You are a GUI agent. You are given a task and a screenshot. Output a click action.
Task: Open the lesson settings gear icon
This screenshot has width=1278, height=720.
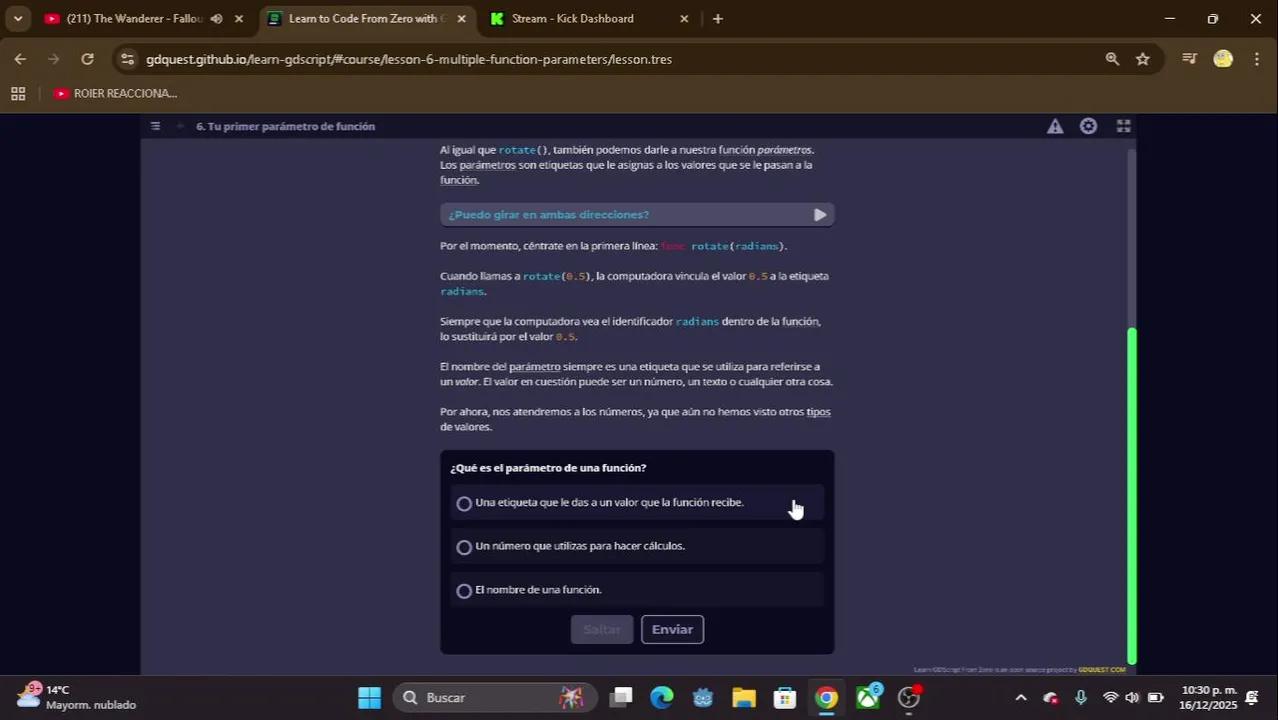[x=1088, y=126]
